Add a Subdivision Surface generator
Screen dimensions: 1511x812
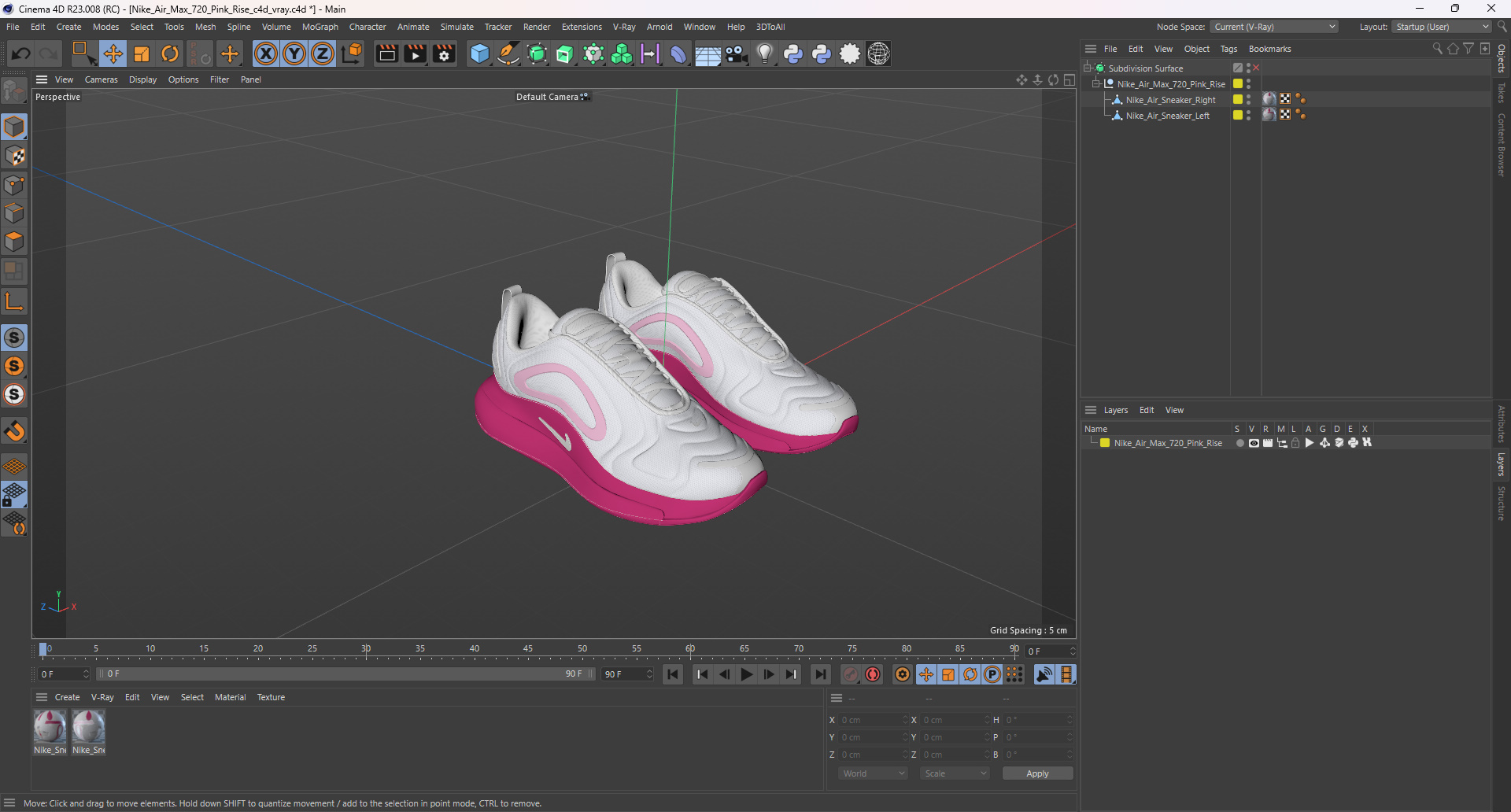click(x=537, y=54)
